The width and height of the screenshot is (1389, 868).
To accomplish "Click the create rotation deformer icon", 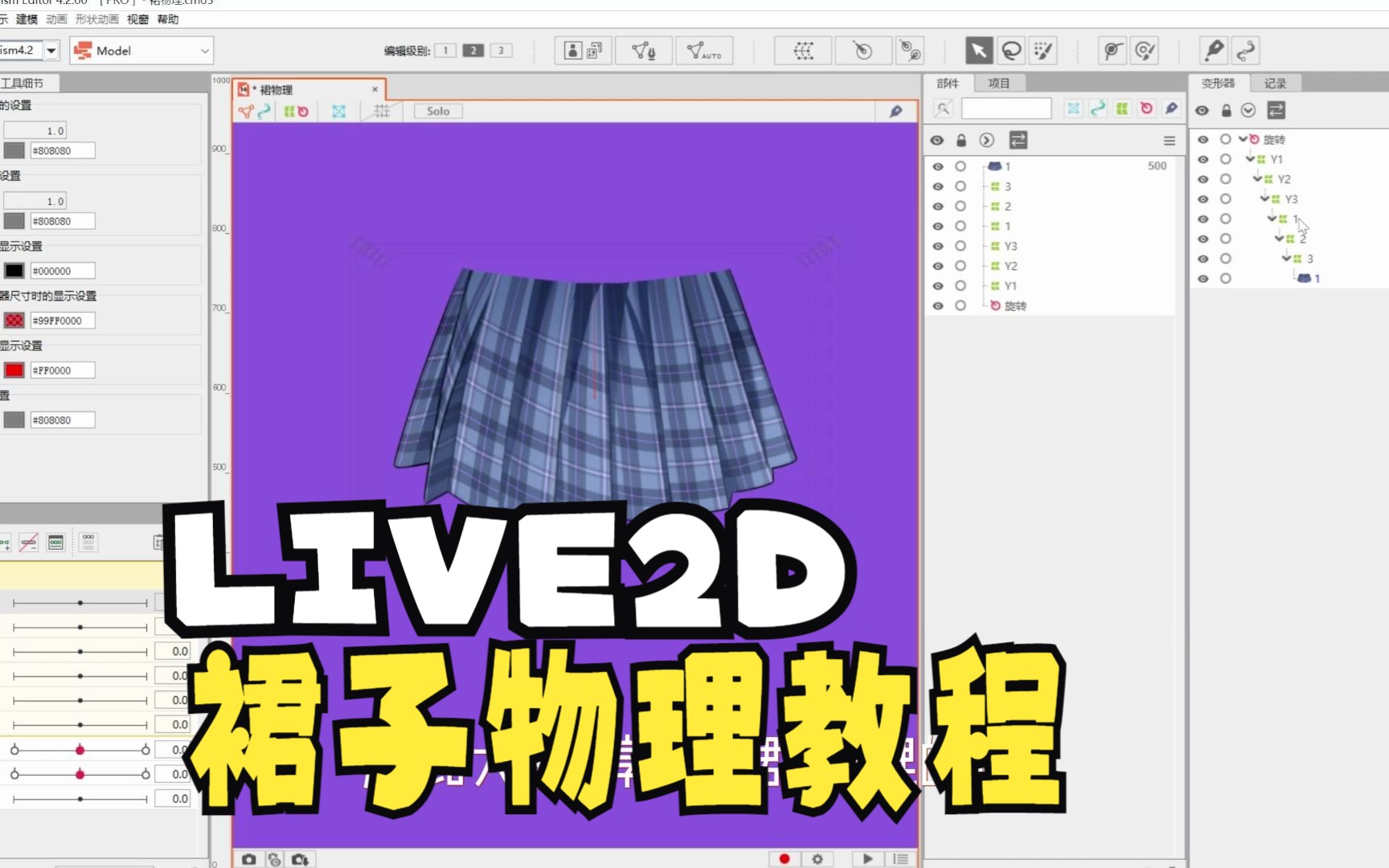I will [862, 51].
